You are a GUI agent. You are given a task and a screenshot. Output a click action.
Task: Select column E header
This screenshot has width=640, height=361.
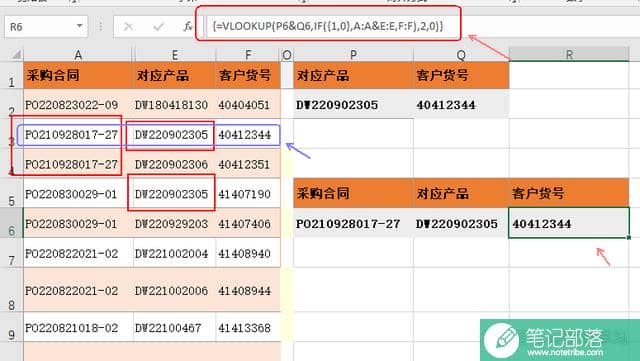[x=174, y=55]
